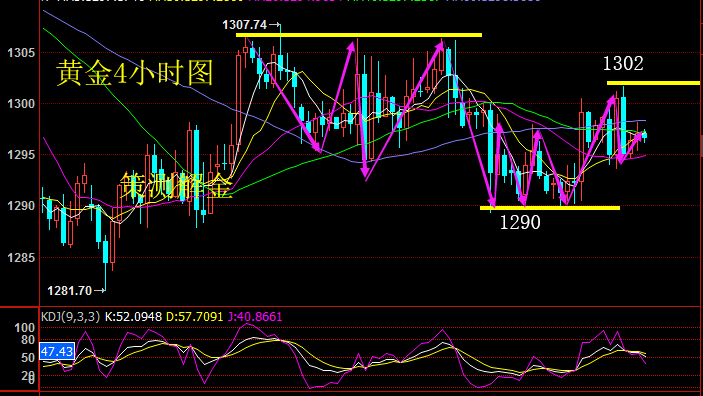Click the grey scrollbar handle on the right edge
This screenshot has width=703, height=396.
pyautogui.click(x=701, y=146)
